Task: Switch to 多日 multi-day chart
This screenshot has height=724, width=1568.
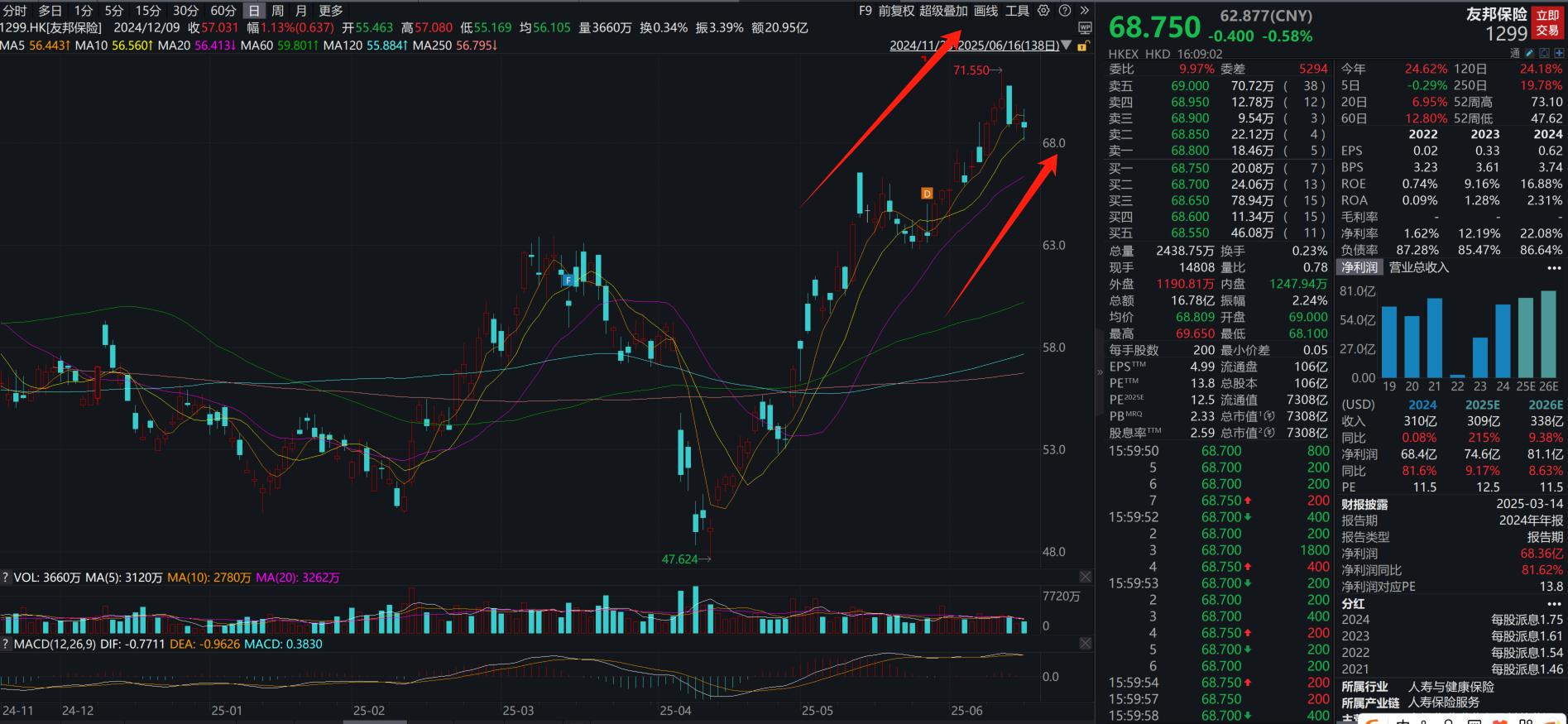Action: pyautogui.click(x=50, y=11)
